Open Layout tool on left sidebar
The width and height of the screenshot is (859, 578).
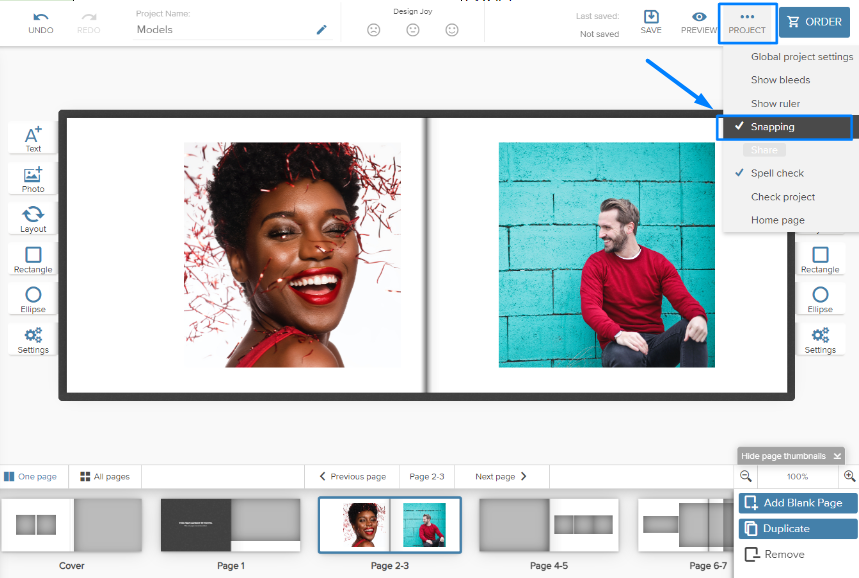click(x=33, y=220)
